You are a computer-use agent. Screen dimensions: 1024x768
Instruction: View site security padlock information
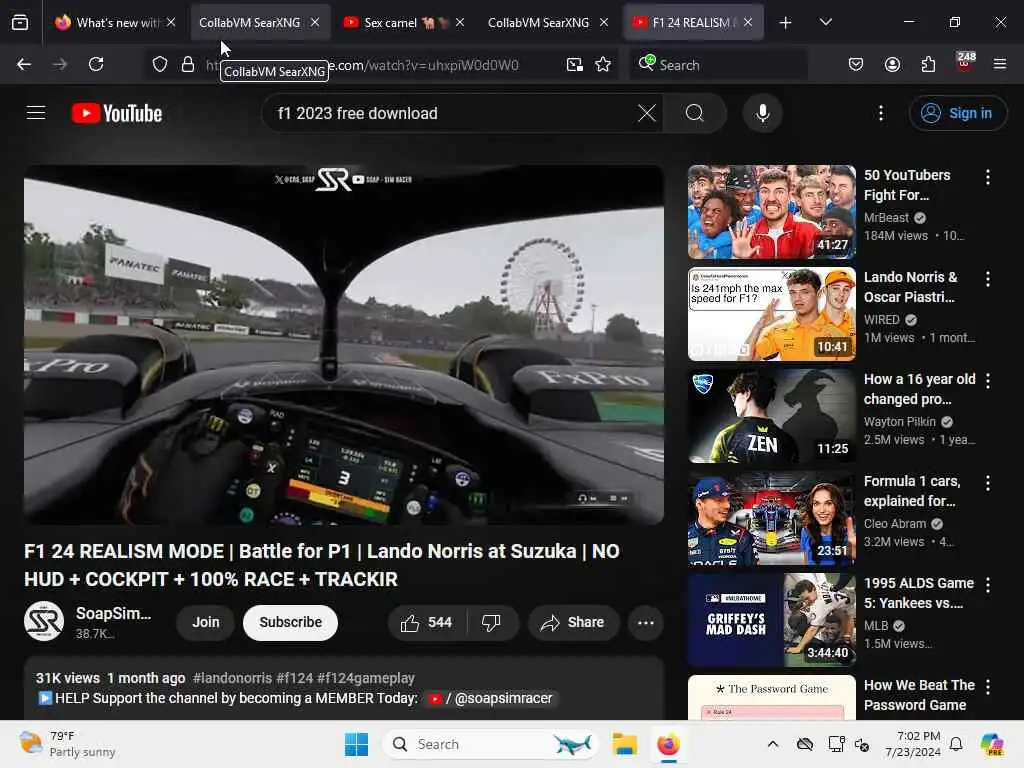(188, 64)
